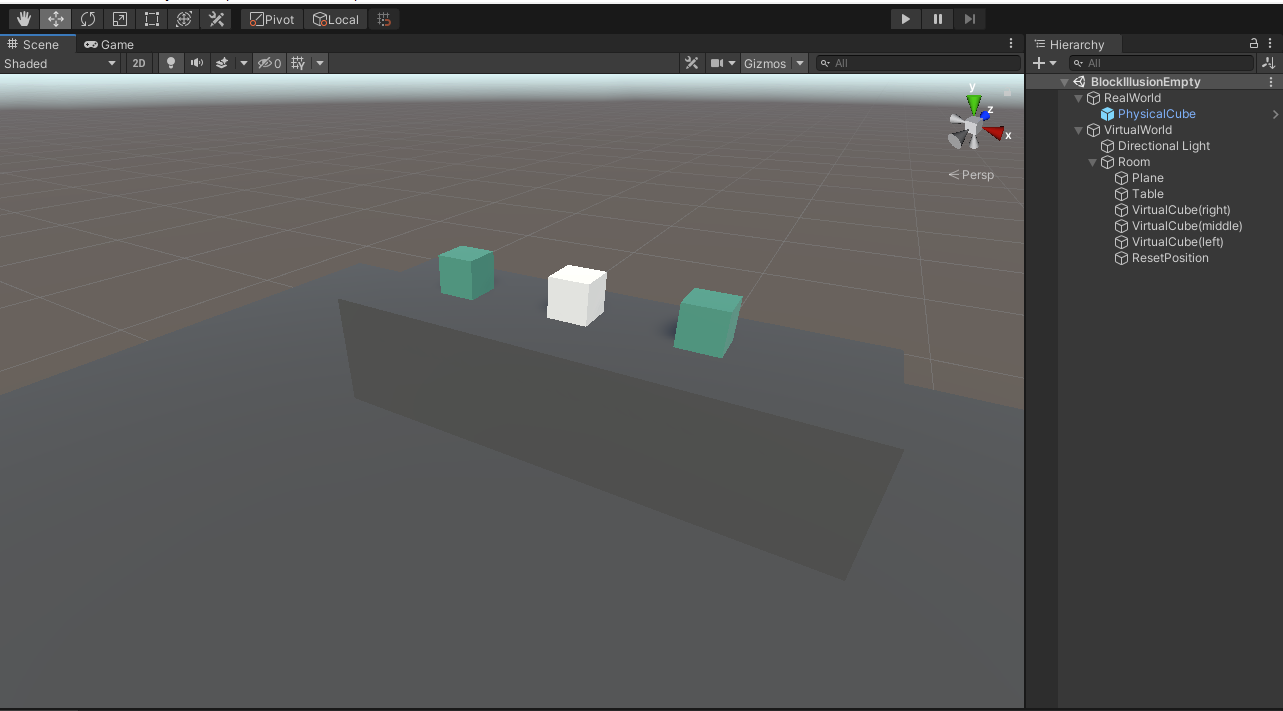Select the Hand tool
Viewport: 1283px width, 711px height.
24,19
